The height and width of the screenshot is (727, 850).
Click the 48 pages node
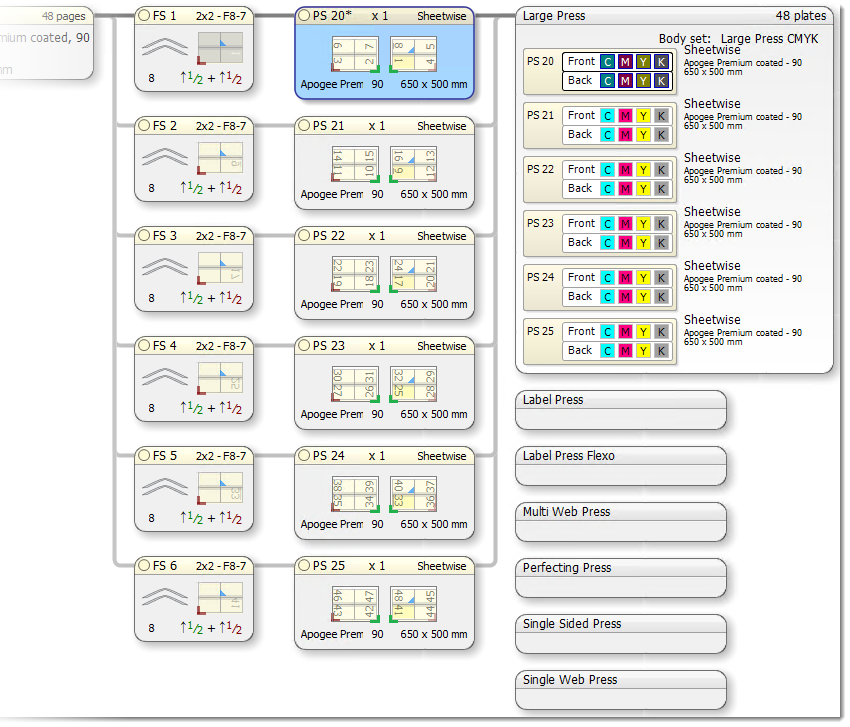[47, 43]
